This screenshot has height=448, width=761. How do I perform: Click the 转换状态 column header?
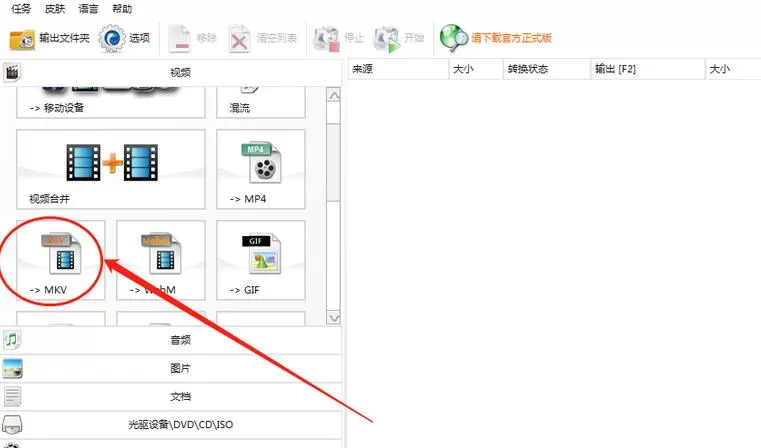(x=547, y=69)
